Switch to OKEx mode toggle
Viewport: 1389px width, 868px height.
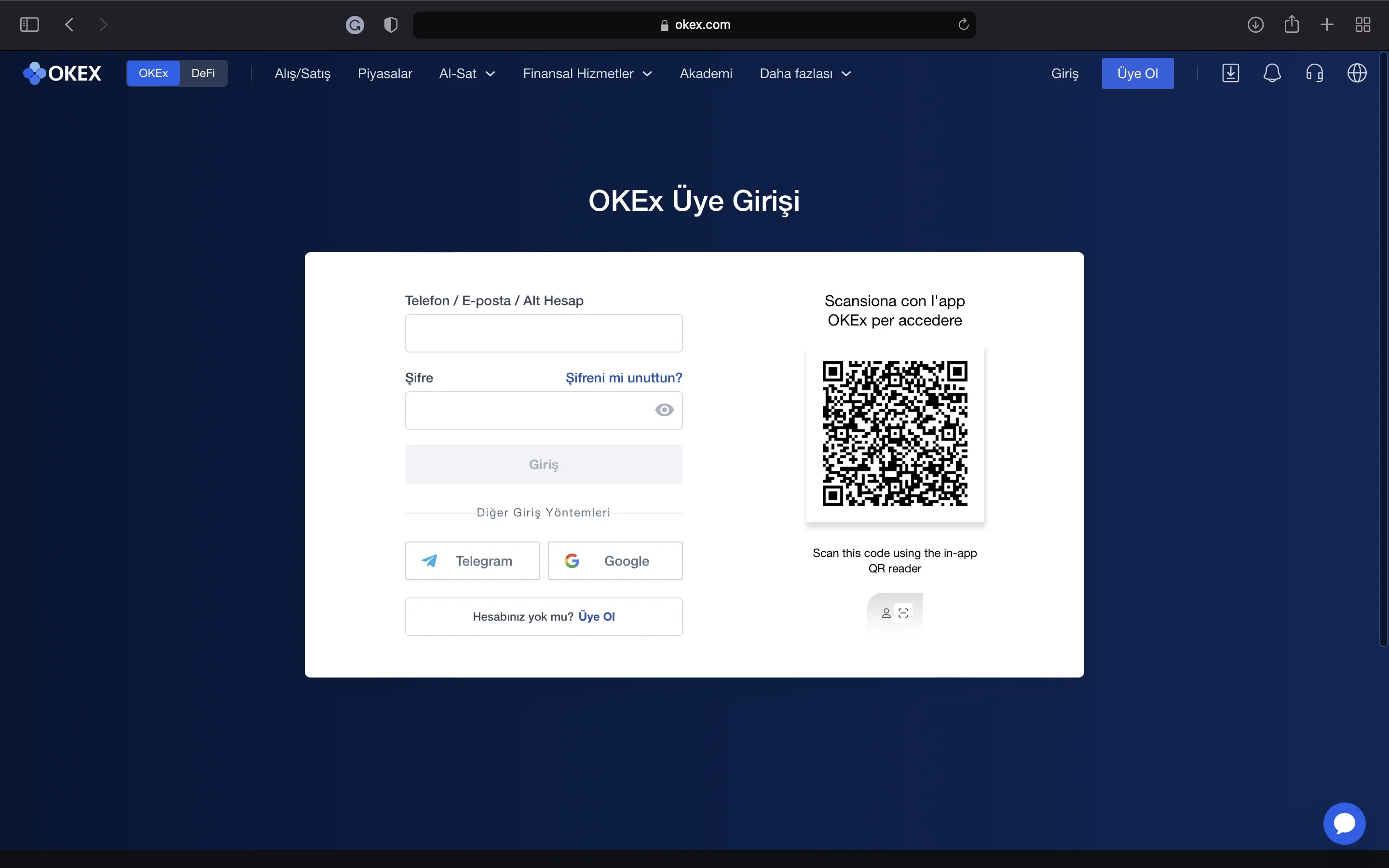coord(153,73)
